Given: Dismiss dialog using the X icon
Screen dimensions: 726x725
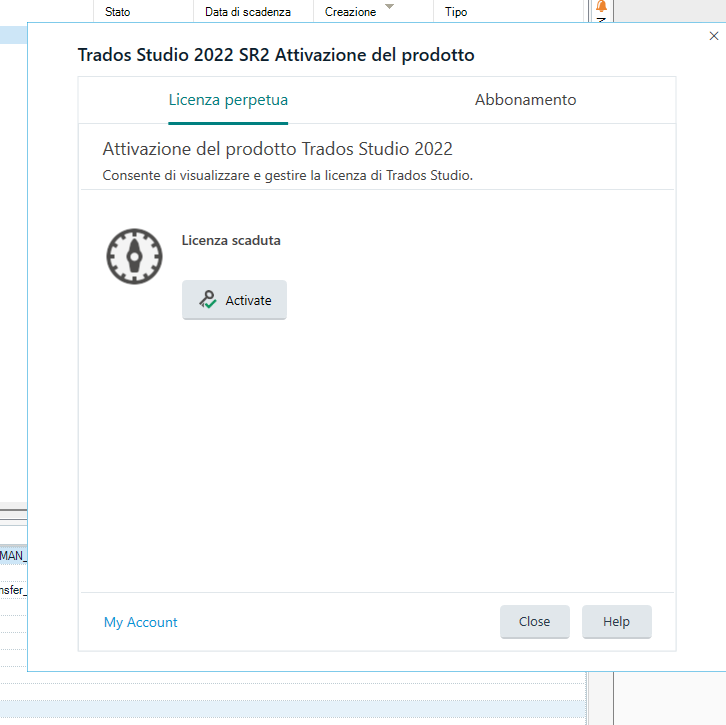Looking at the screenshot, I should click(x=713, y=36).
